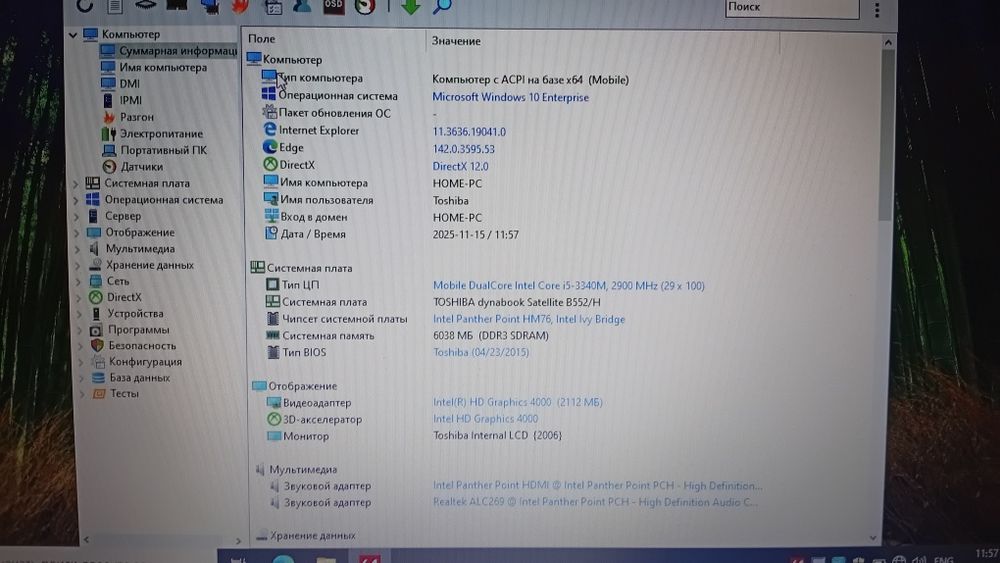1000x563 pixels.
Task: Click the taskbar clock showing 11:57
Action: pyautogui.click(x=987, y=553)
